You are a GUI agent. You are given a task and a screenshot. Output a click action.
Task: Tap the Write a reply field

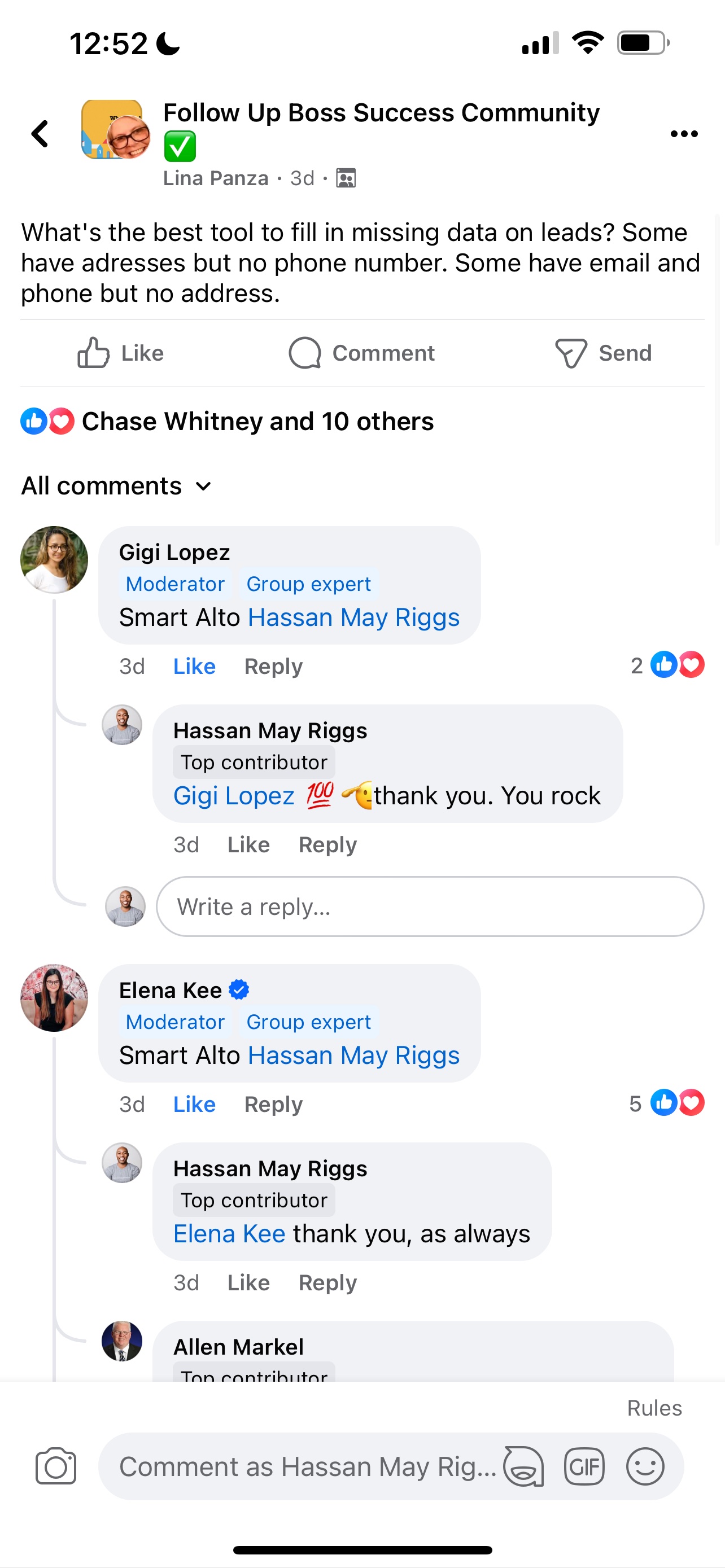tap(430, 906)
